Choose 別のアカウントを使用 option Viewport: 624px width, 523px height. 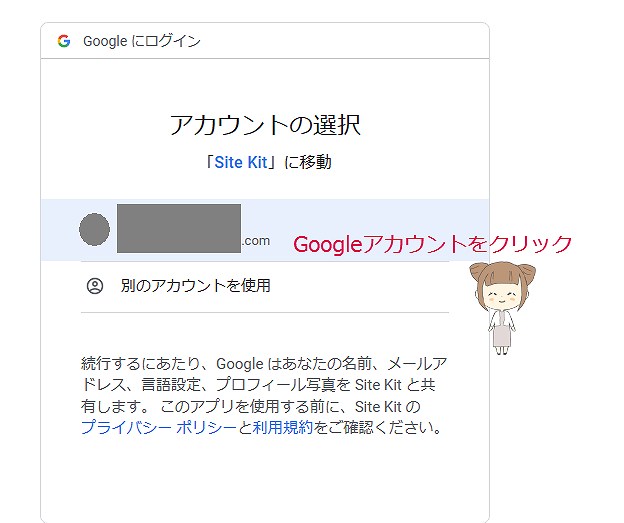point(265,286)
